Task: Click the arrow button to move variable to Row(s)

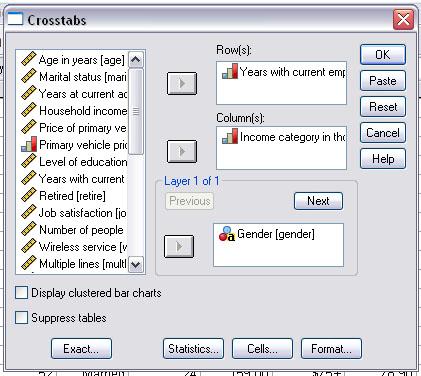Action: click(182, 83)
